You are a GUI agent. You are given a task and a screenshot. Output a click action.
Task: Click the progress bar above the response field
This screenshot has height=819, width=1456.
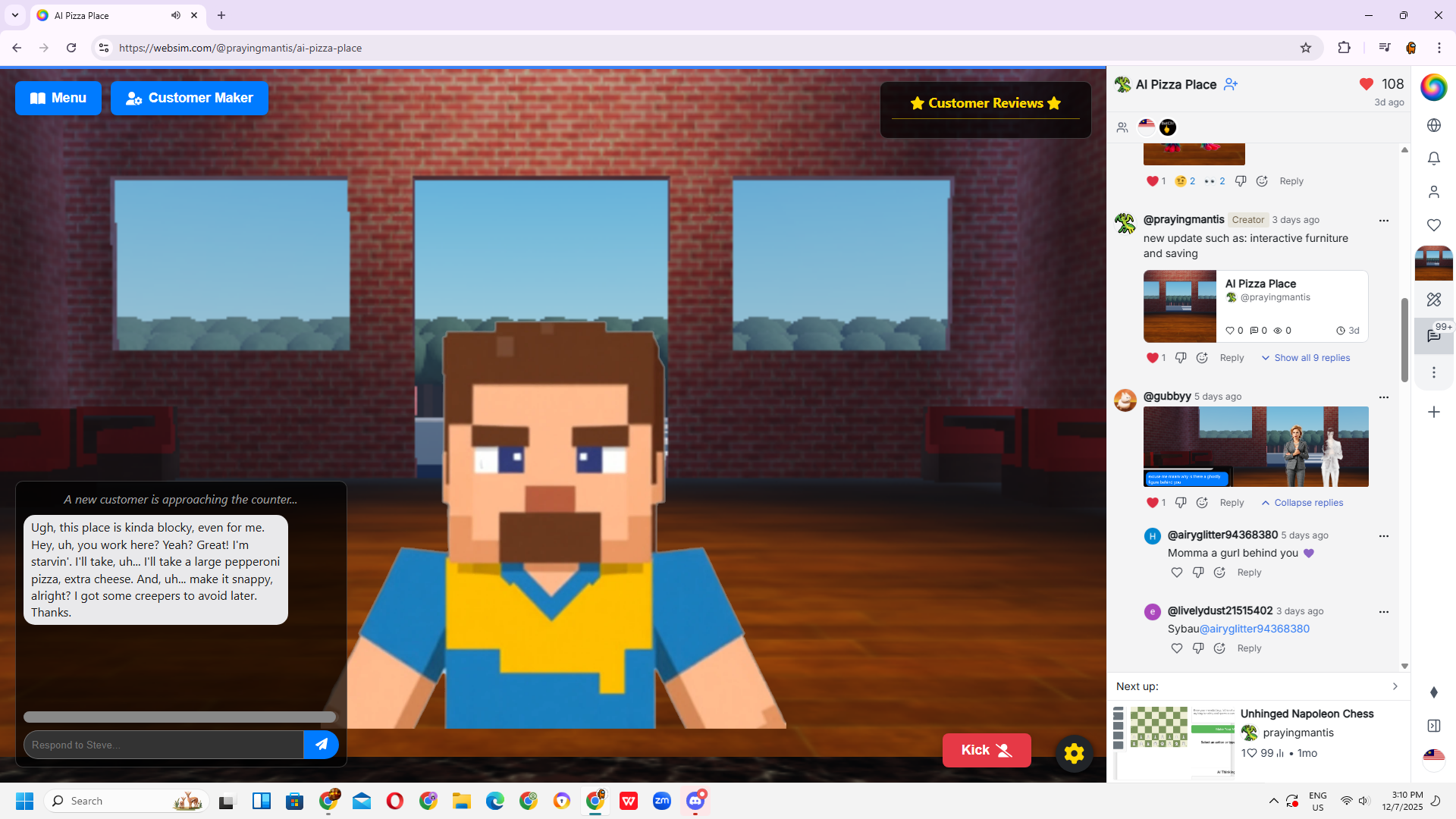[x=180, y=717]
